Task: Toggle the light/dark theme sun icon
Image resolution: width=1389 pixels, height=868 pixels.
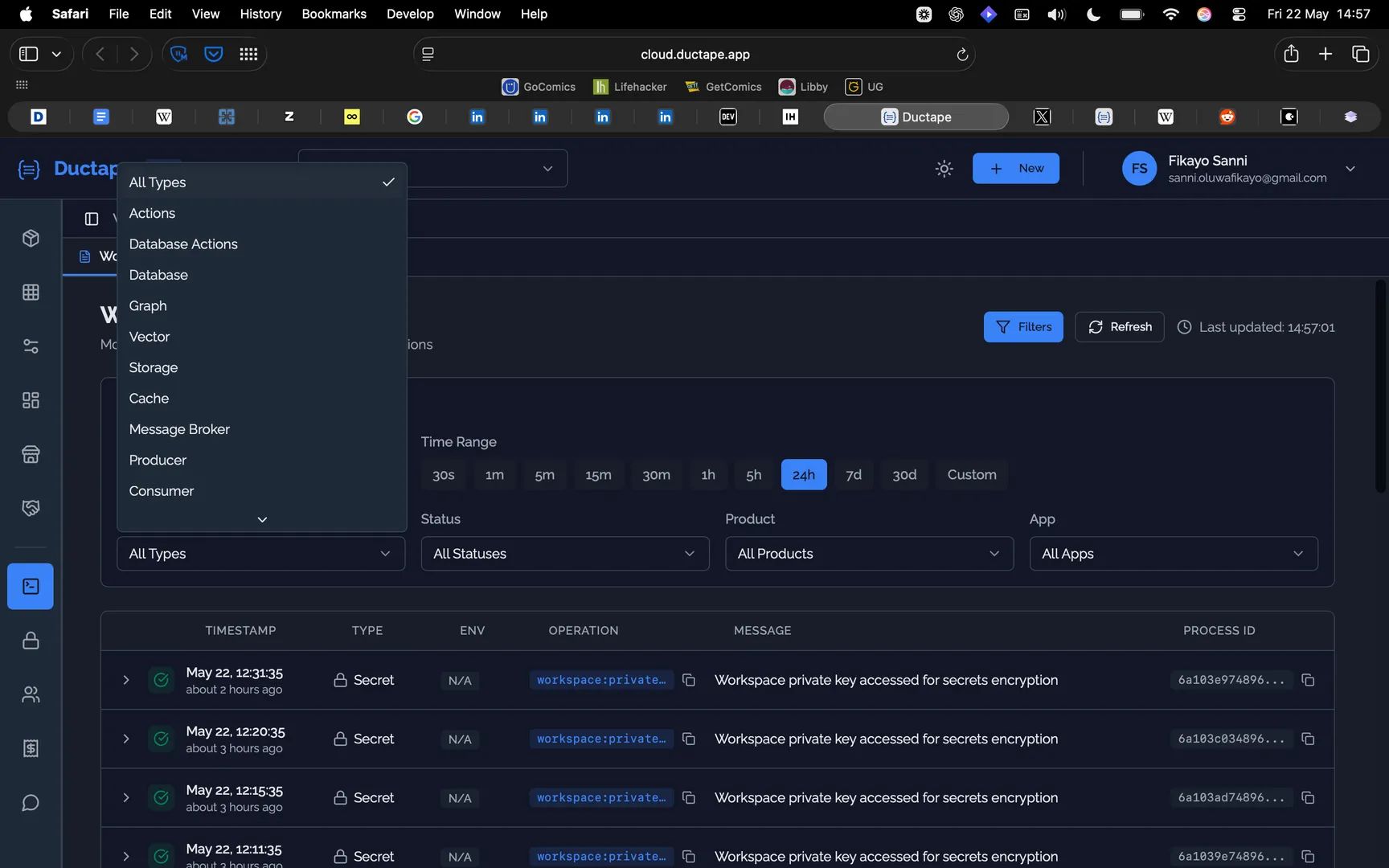Action: 944,169
